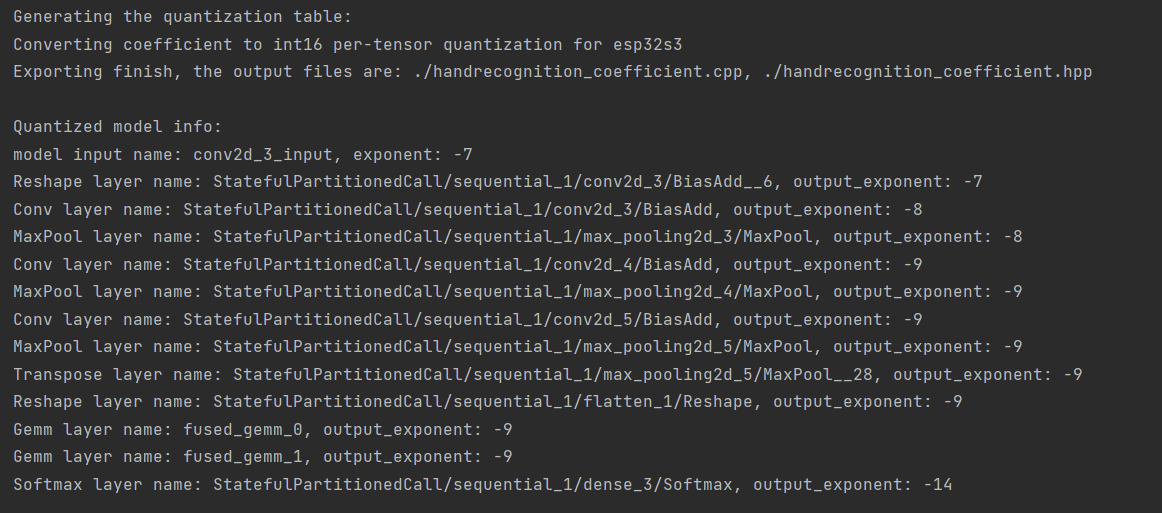Click the max_pooling2d_3/MaxPool layer line
The width and height of the screenshot is (1162, 513).
[x=518, y=237]
